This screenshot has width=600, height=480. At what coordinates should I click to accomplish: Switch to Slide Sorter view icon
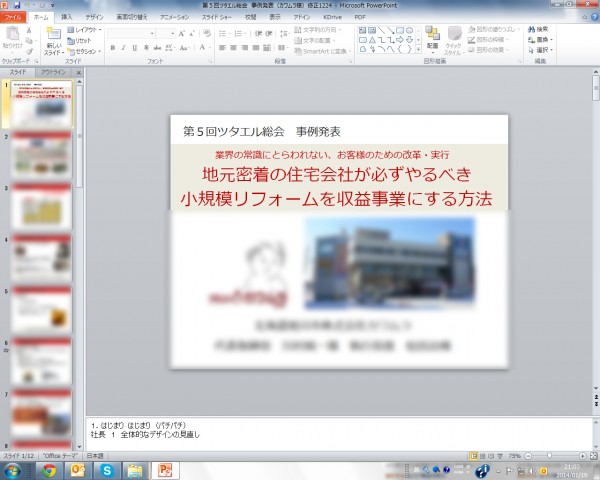483,456
